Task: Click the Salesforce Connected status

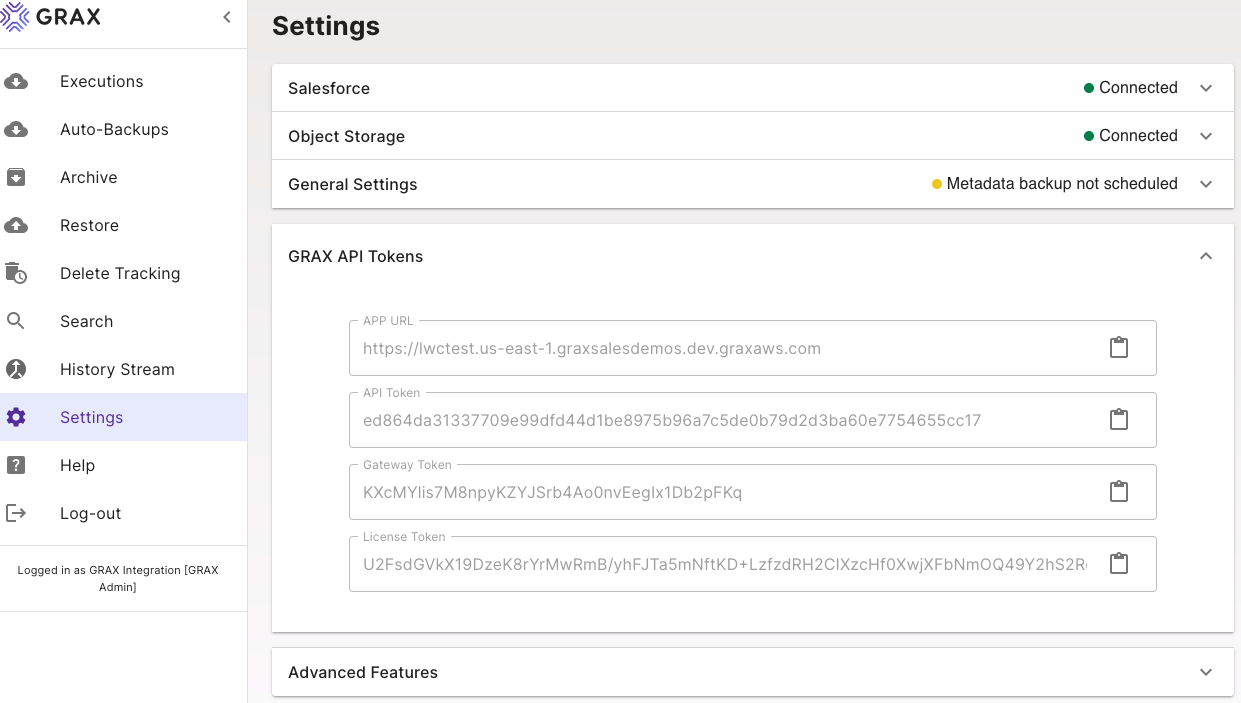Action: [x=1131, y=87]
